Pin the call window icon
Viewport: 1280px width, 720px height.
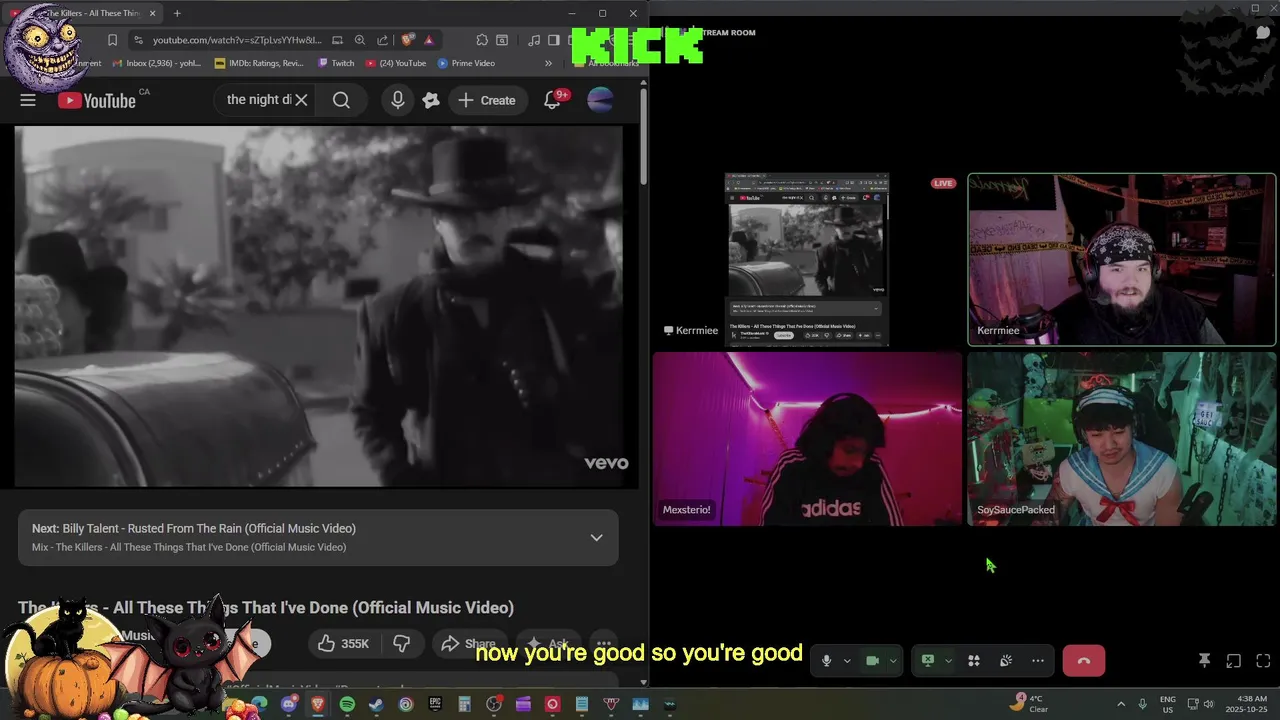click(x=1204, y=661)
